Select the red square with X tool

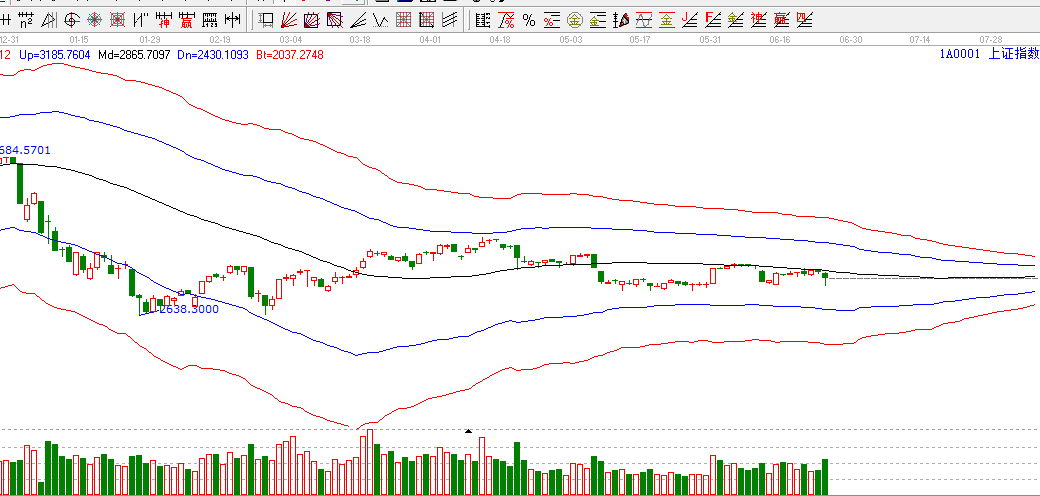tap(118, 19)
